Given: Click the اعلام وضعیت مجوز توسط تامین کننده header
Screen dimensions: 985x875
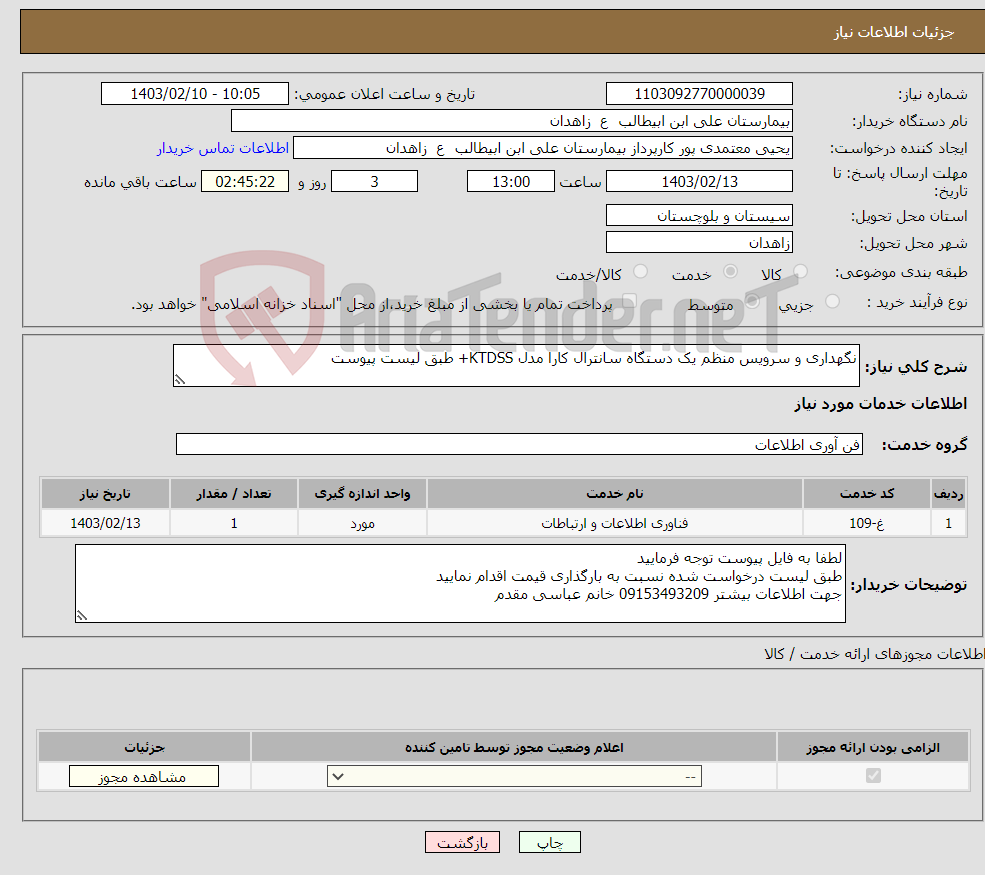Looking at the screenshot, I should tap(514, 747).
